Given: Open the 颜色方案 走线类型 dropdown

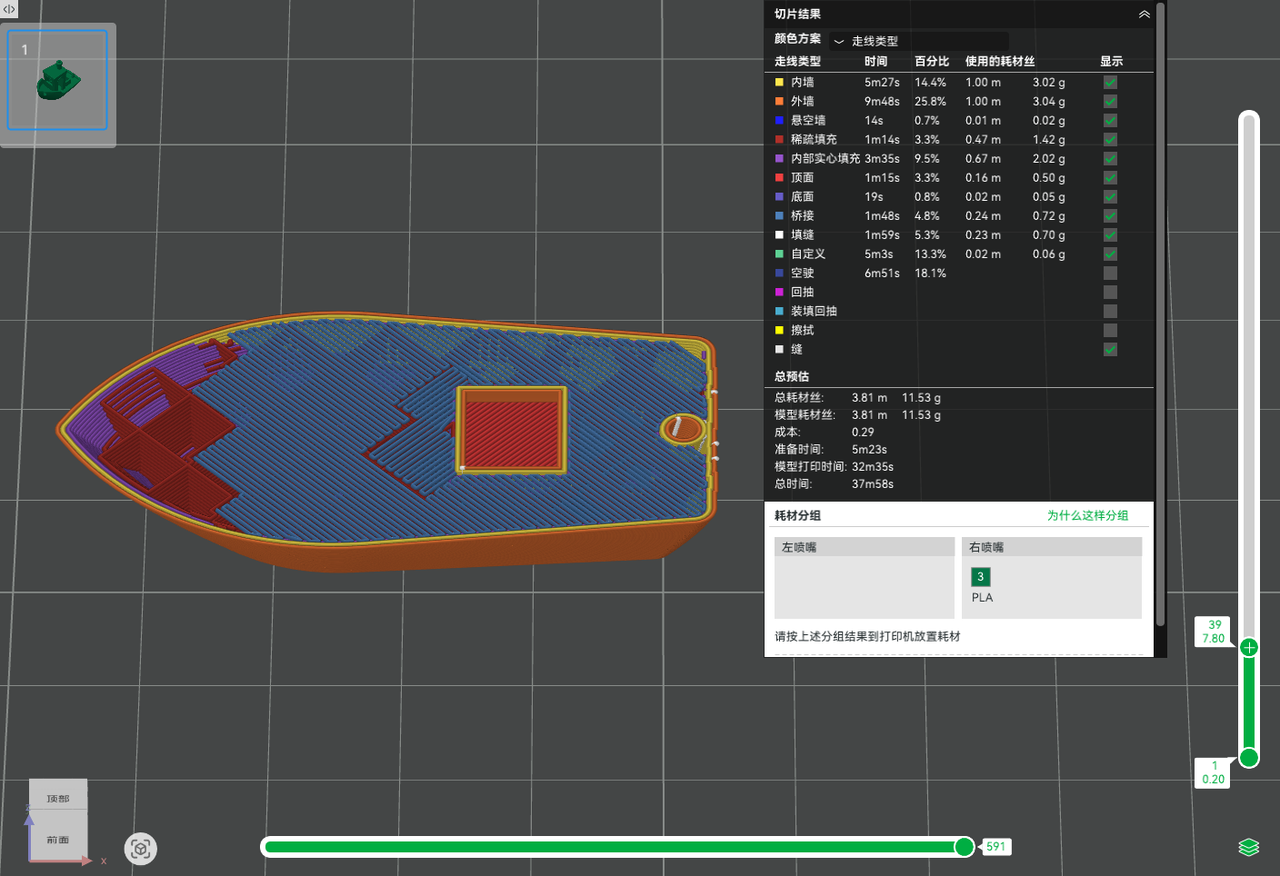Looking at the screenshot, I should coord(918,41).
